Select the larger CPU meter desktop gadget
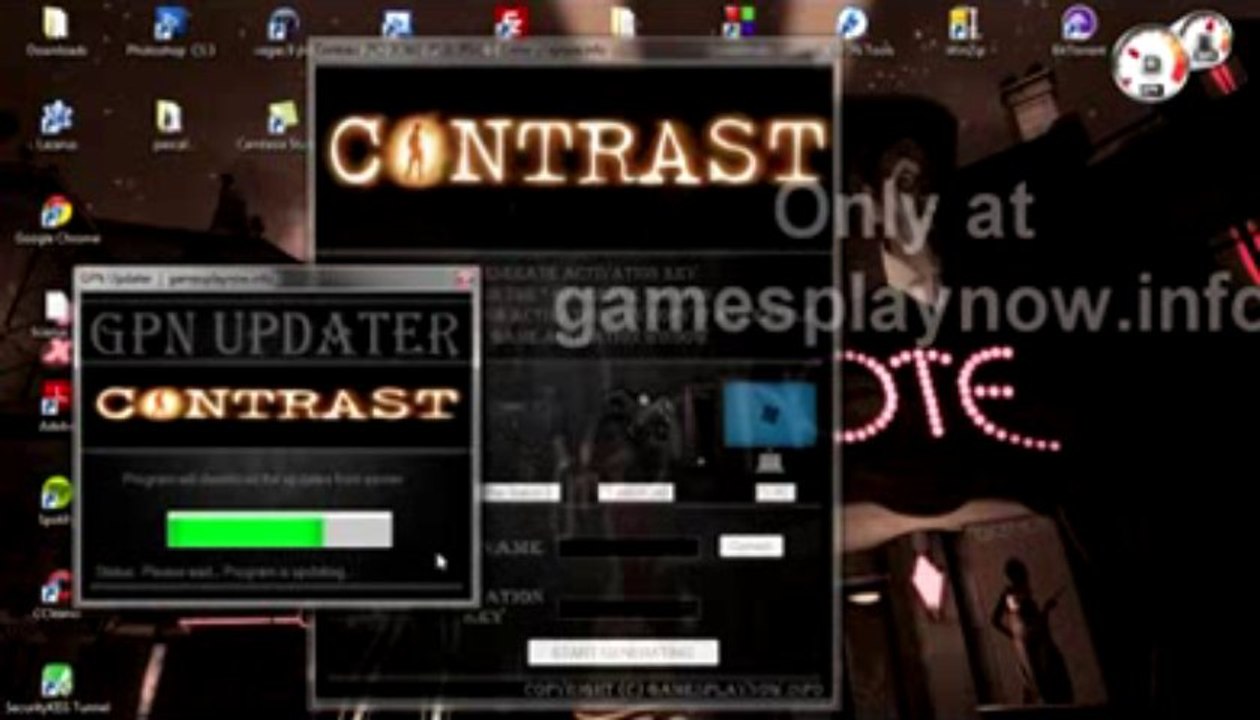 1151,64
